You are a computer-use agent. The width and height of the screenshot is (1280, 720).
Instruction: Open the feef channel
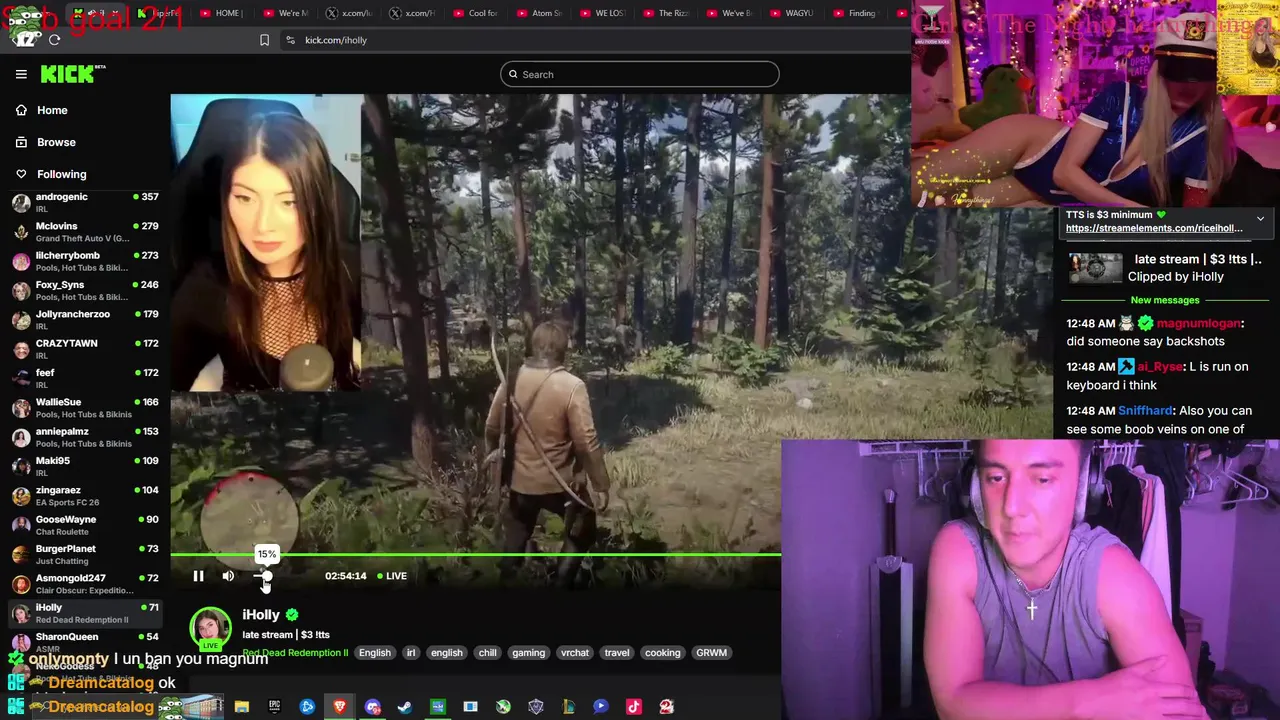click(x=85, y=378)
